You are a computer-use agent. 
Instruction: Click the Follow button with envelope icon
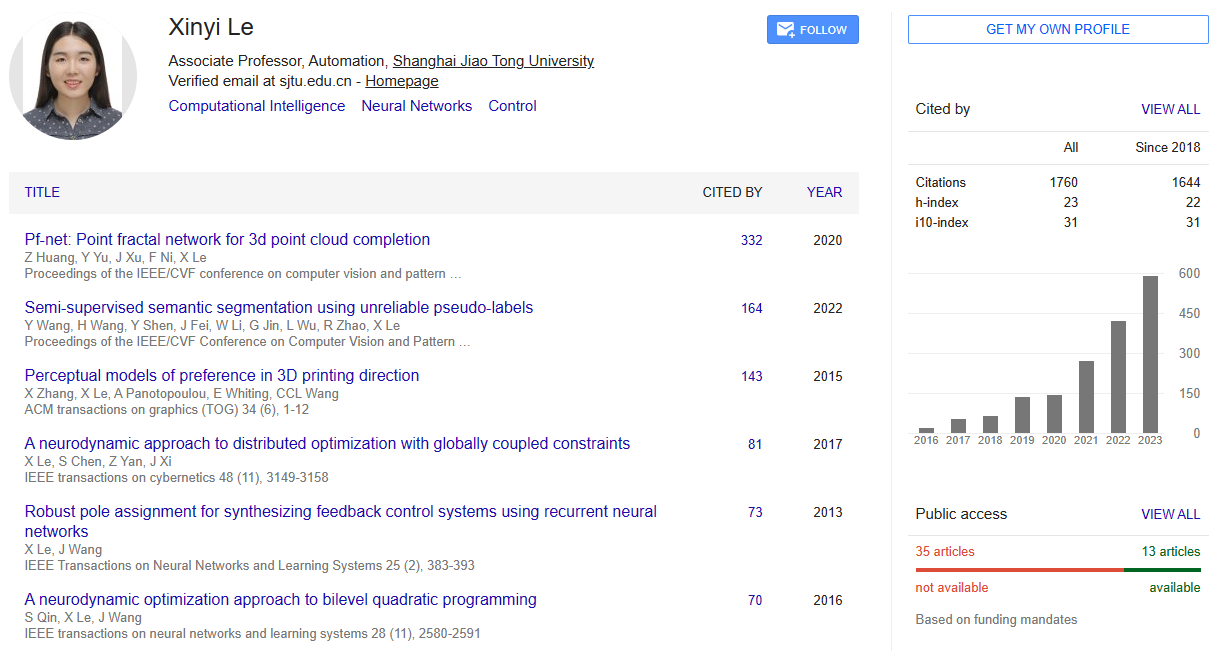(812, 30)
